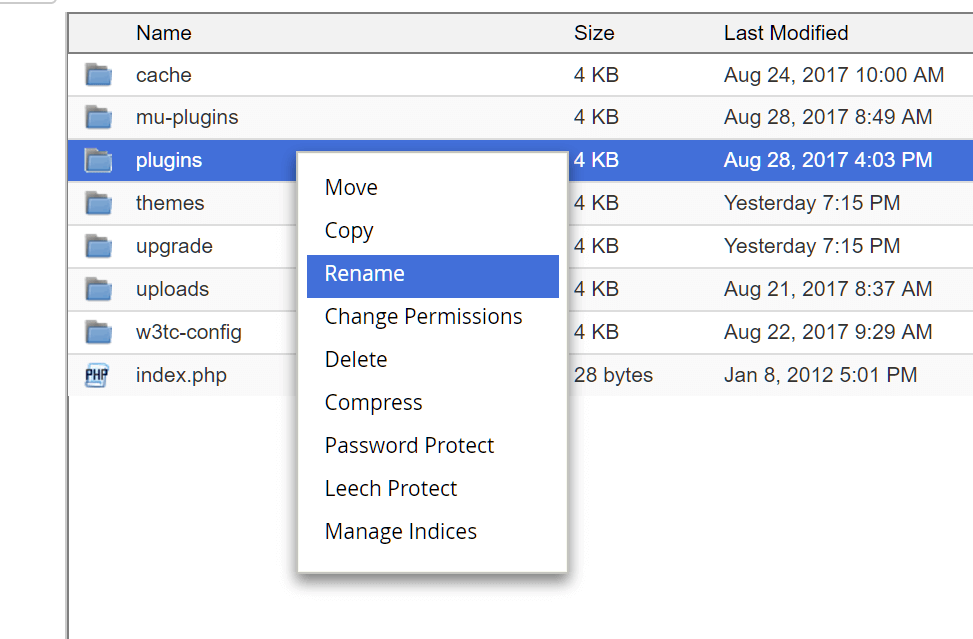
Task: Click the upgrade folder icon
Action: pos(98,246)
